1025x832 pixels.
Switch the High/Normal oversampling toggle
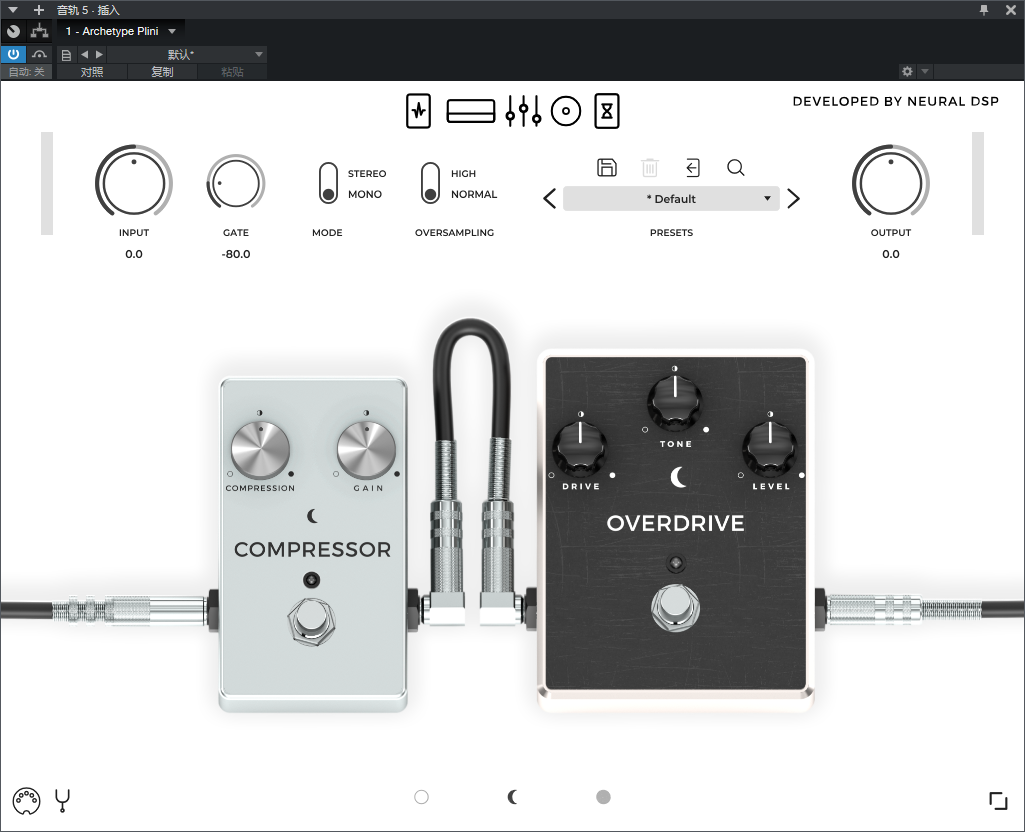(430, 184)
